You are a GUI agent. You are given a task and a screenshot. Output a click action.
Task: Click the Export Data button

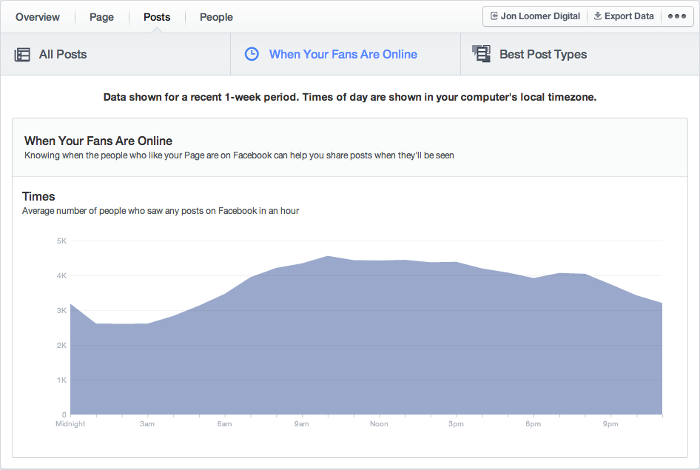pyautogui.click(x=624, y=16)
